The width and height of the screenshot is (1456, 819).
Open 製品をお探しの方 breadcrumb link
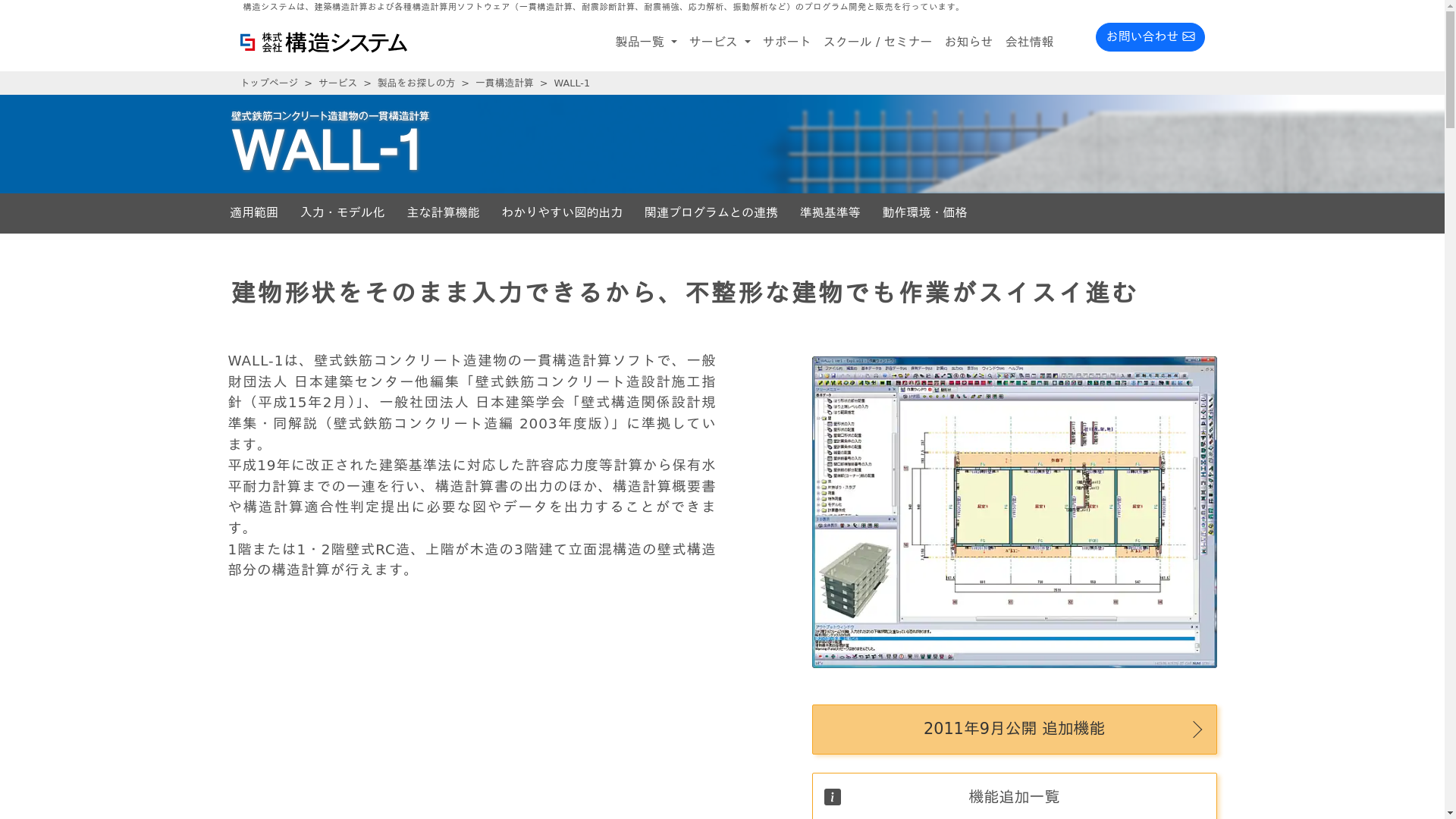(416, 83)
